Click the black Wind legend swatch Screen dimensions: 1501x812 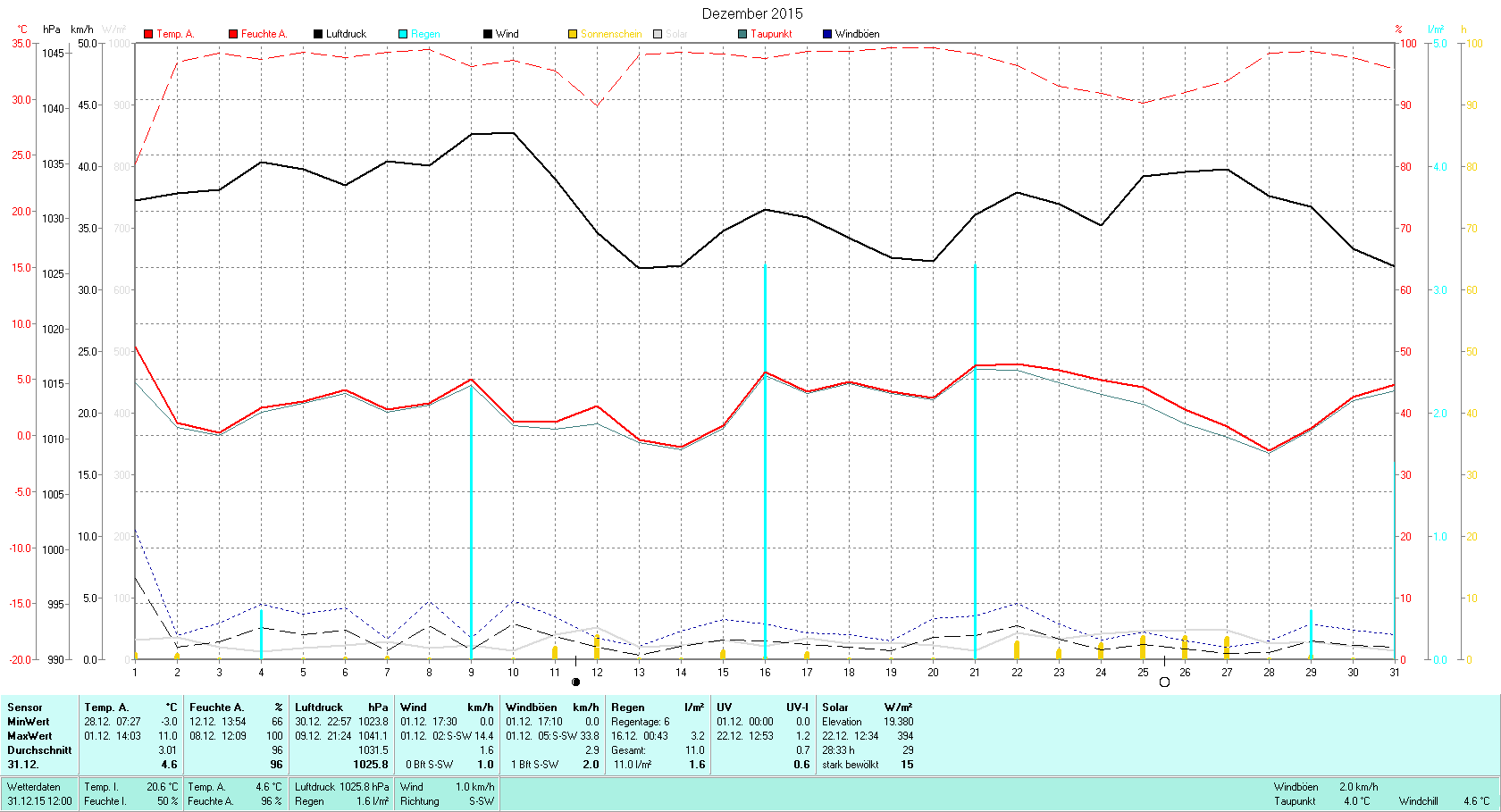click(x=488, y=34)
